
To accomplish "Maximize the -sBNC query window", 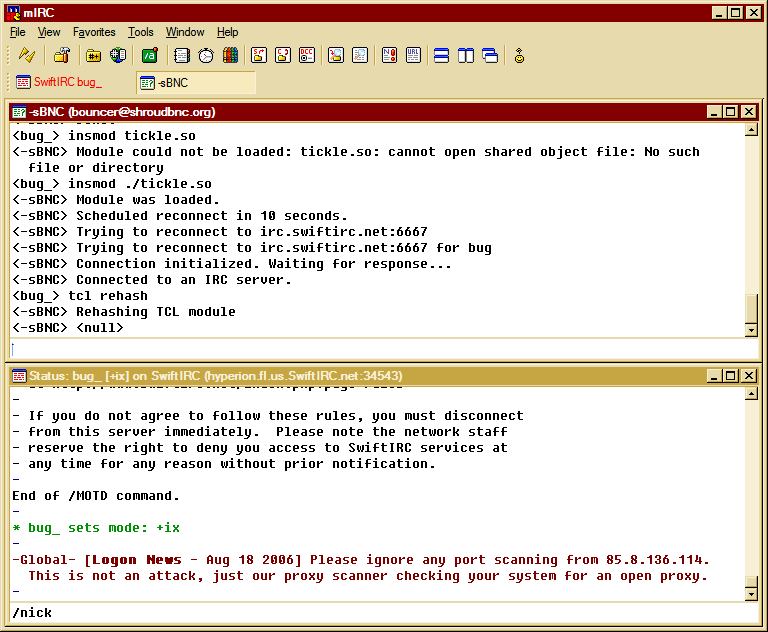I will tap(731, 112).
